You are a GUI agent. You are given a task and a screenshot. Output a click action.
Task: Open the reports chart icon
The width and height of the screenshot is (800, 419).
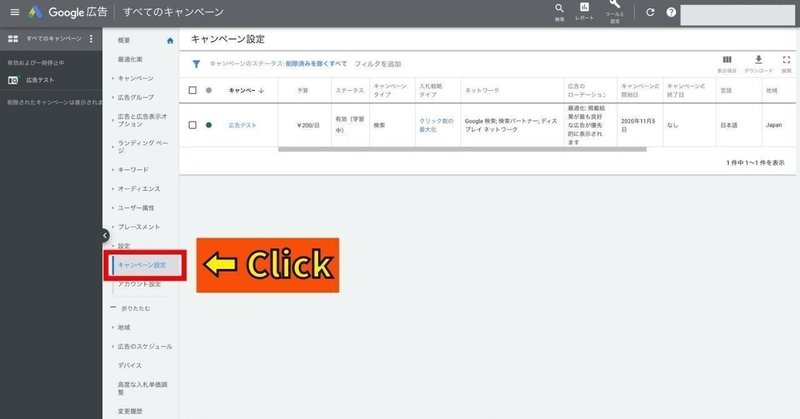click(584, 7)
